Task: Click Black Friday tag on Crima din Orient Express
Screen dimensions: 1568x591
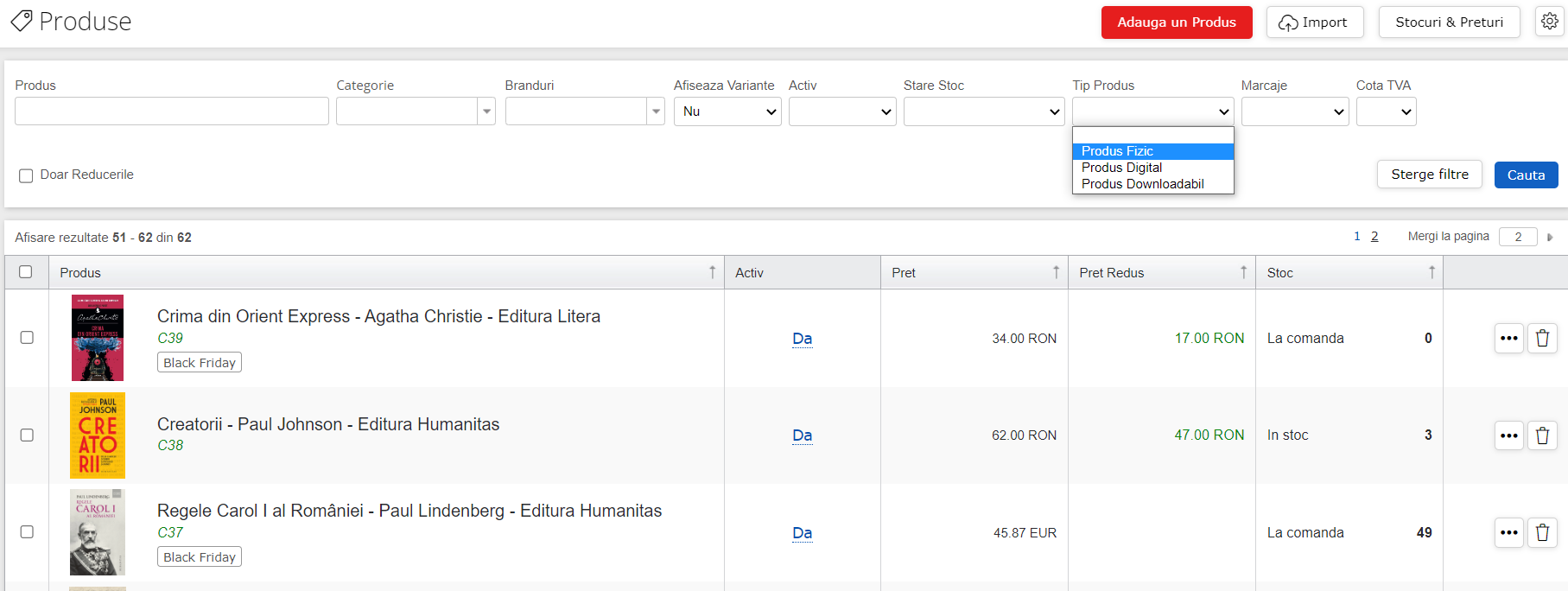Action: click(200, 363)
